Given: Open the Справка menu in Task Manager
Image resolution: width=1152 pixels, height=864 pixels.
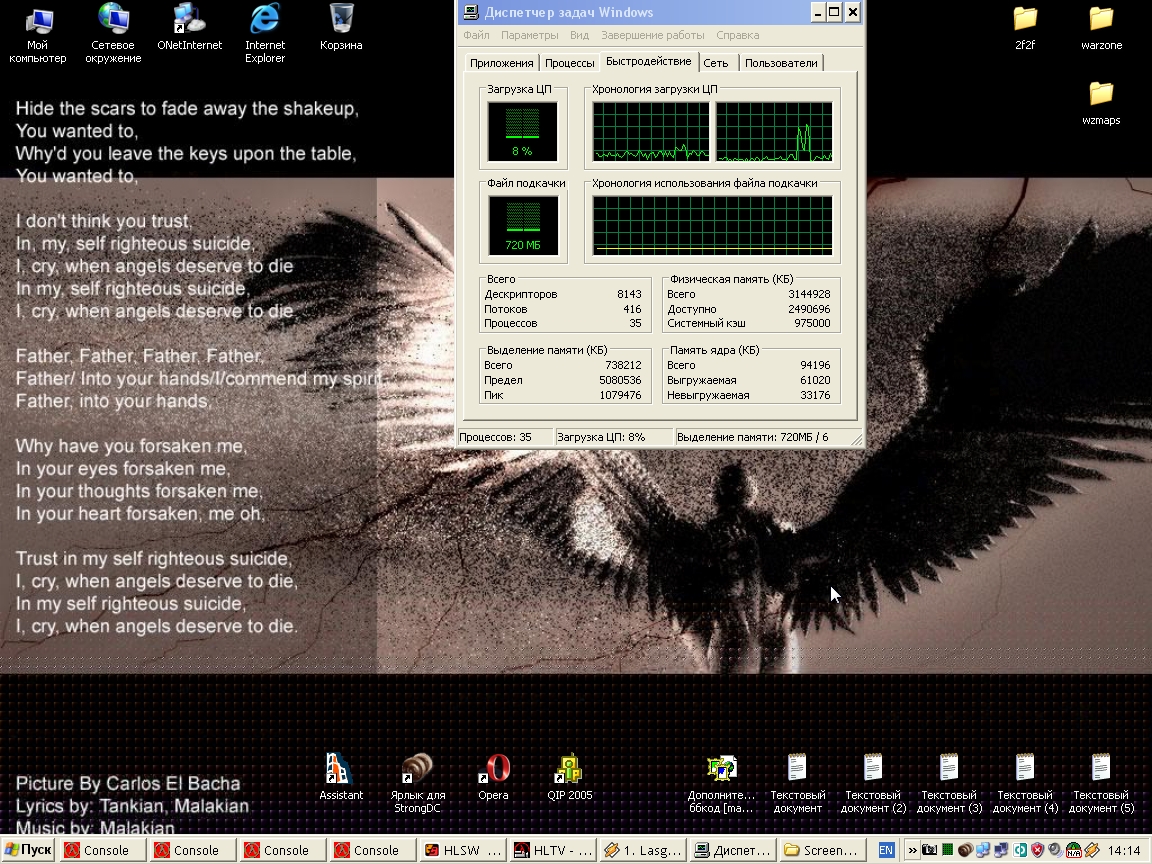Looking at the screenshot, I should tap(738, 35).
